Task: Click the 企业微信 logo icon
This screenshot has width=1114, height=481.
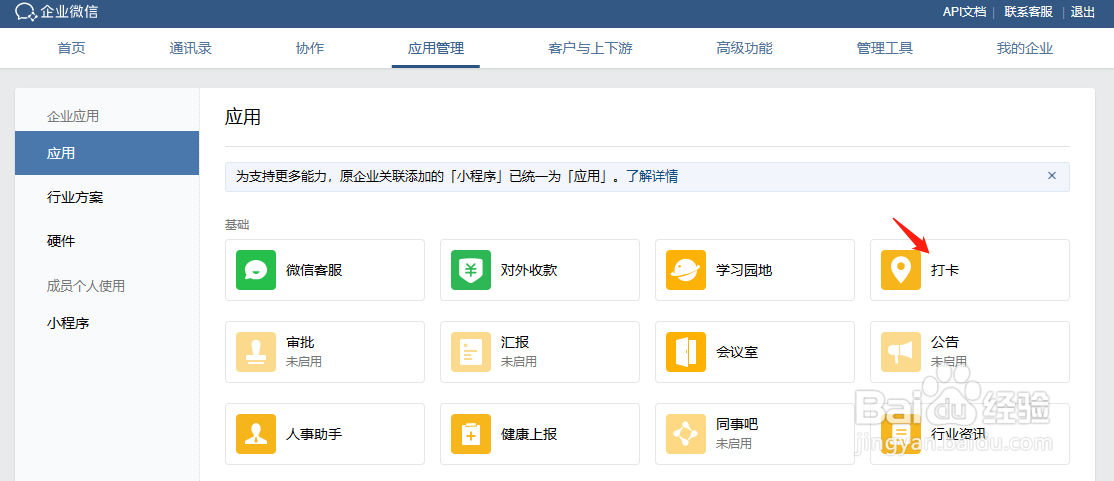Action: point(26,11)
